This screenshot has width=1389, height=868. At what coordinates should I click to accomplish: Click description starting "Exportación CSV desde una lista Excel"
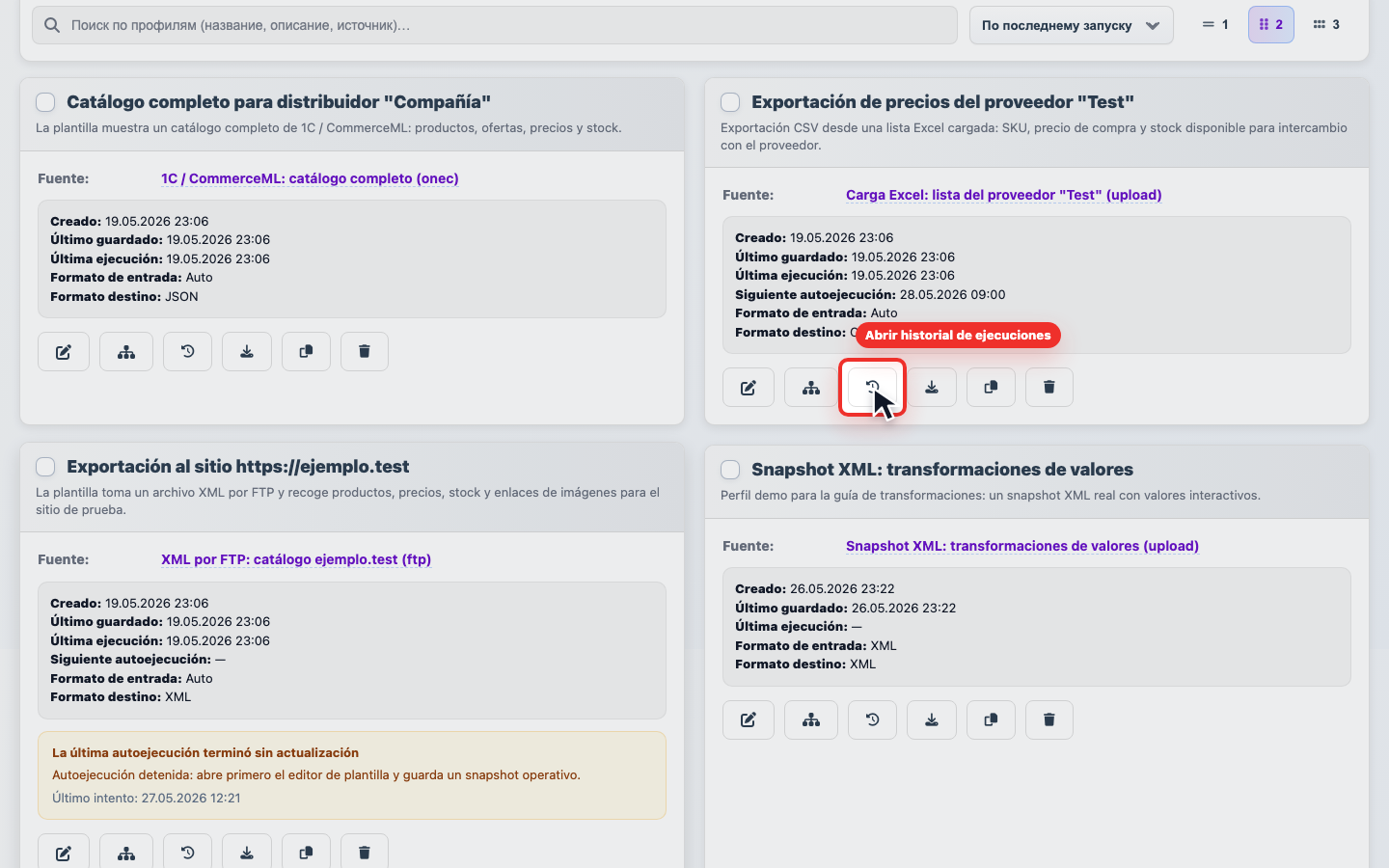click(1034, 136)
